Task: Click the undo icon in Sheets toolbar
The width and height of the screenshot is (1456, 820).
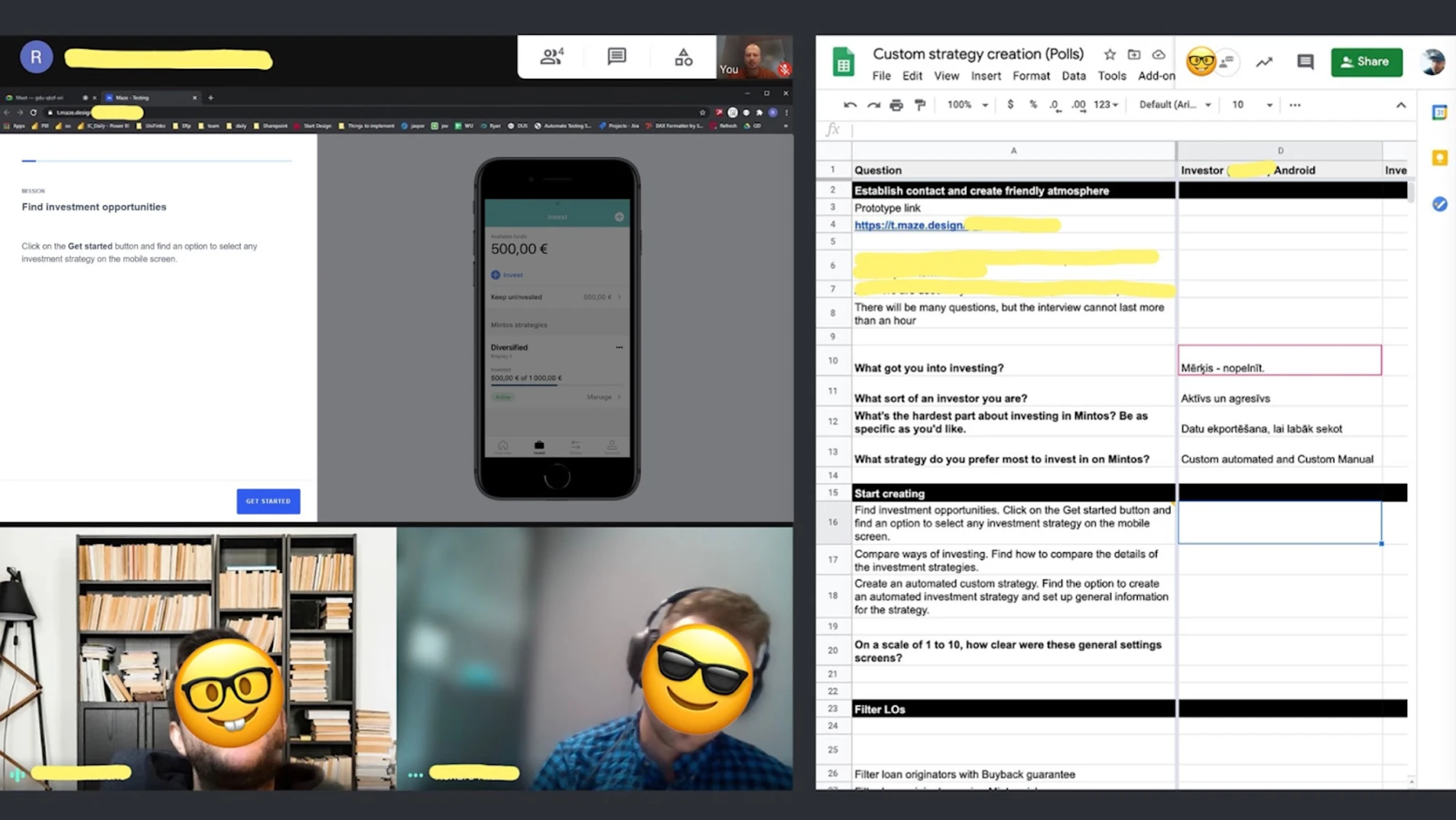Action: click(850, 105)
